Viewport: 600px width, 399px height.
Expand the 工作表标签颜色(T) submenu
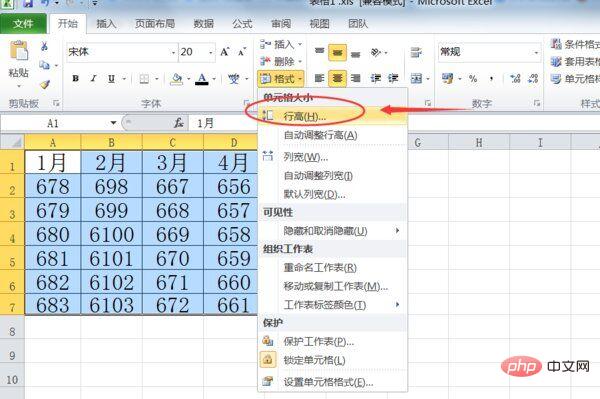click(x=398, y=305)
